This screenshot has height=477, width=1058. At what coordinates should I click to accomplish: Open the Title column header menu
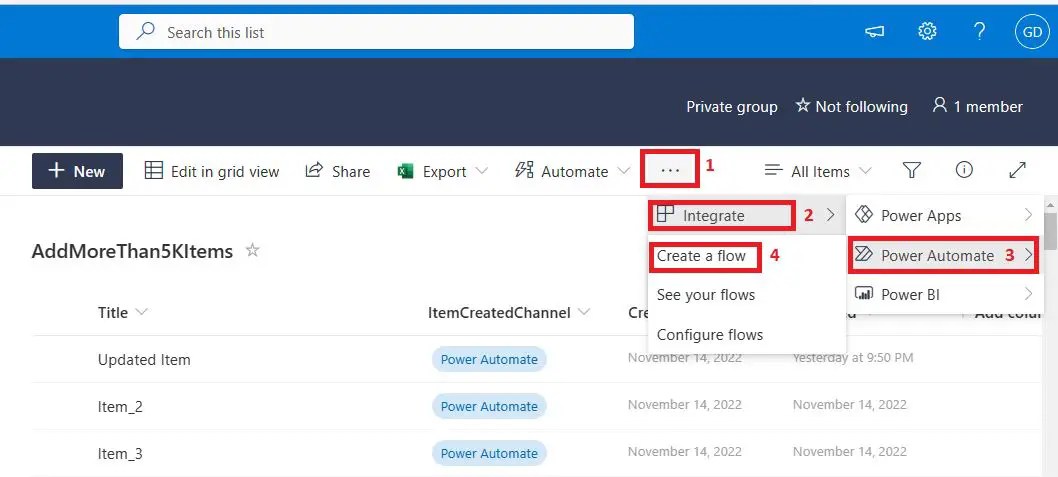(123, 312)
